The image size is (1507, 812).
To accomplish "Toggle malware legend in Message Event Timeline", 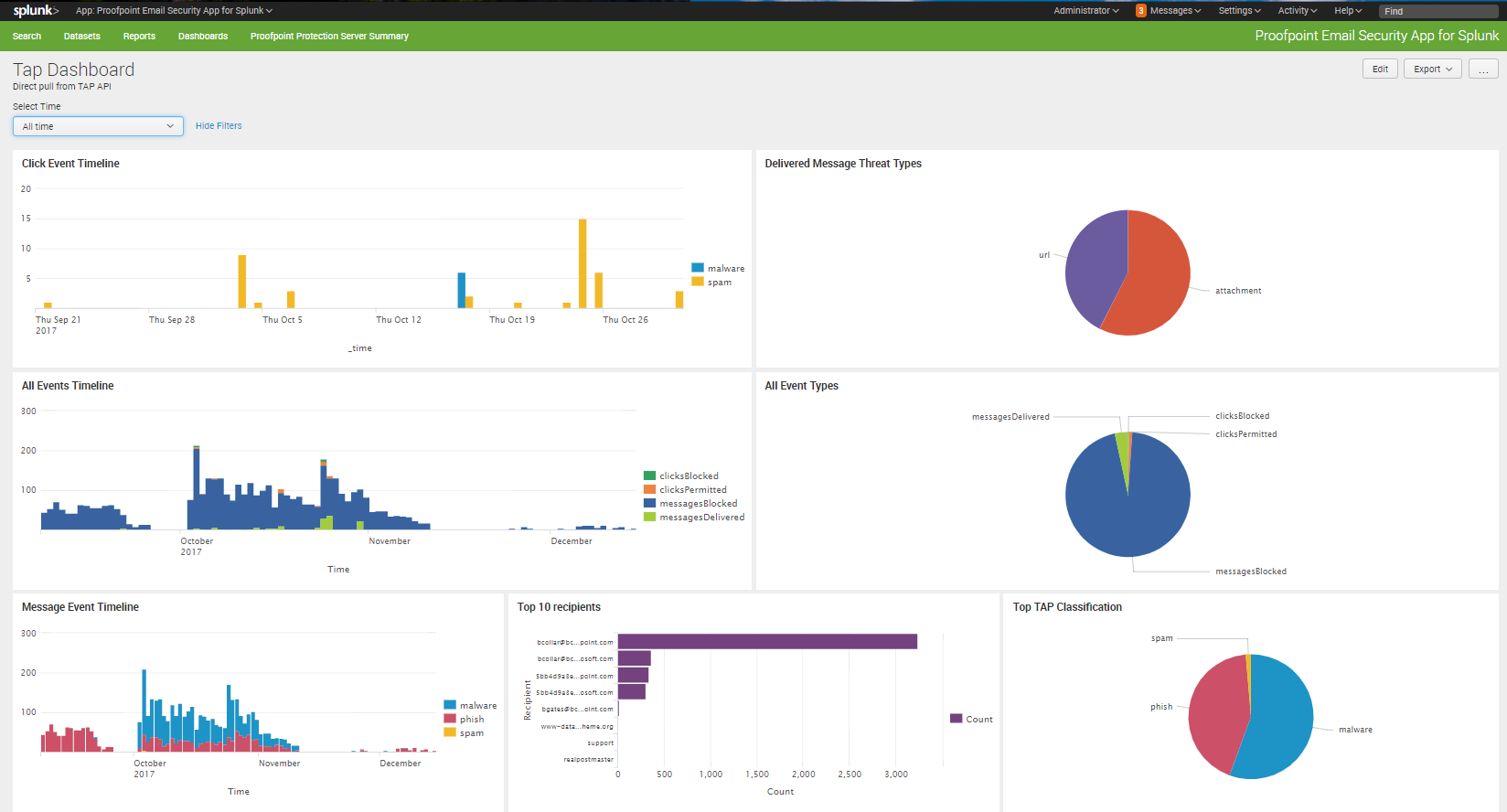I will coord(470,705).
